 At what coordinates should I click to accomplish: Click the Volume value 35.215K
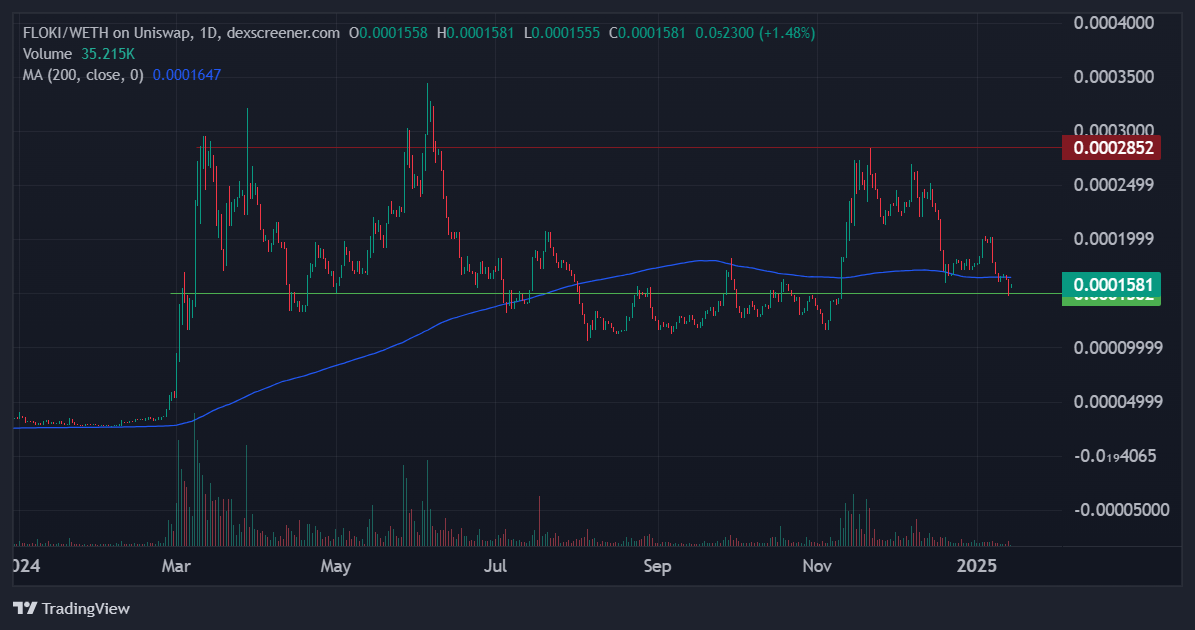108,54
